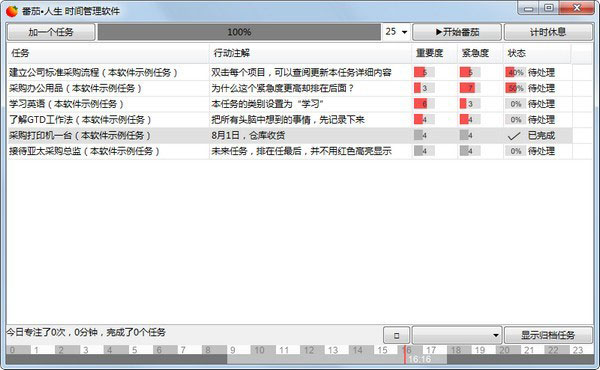This screenshot has height=370, width=600.
Task: Select task 建立公司标准采购流程
Action: [93, 72]
